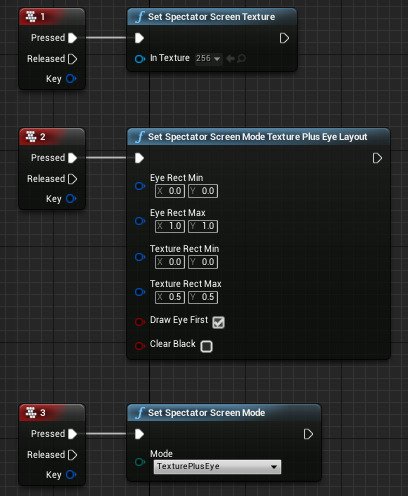Click Mode input pin
The image size is (408, 496).
click(140, 462)
